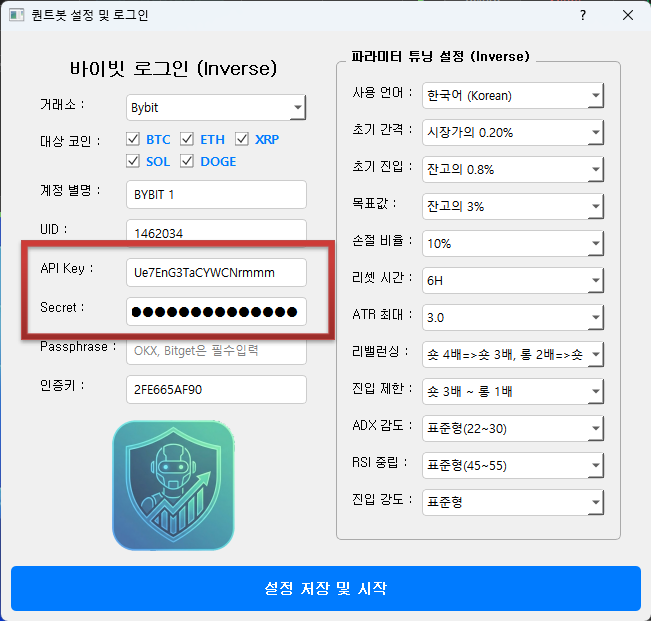Screen dimensions: 651x621
Task: Click the help question mark button
Action: click(x=583, y=15)
